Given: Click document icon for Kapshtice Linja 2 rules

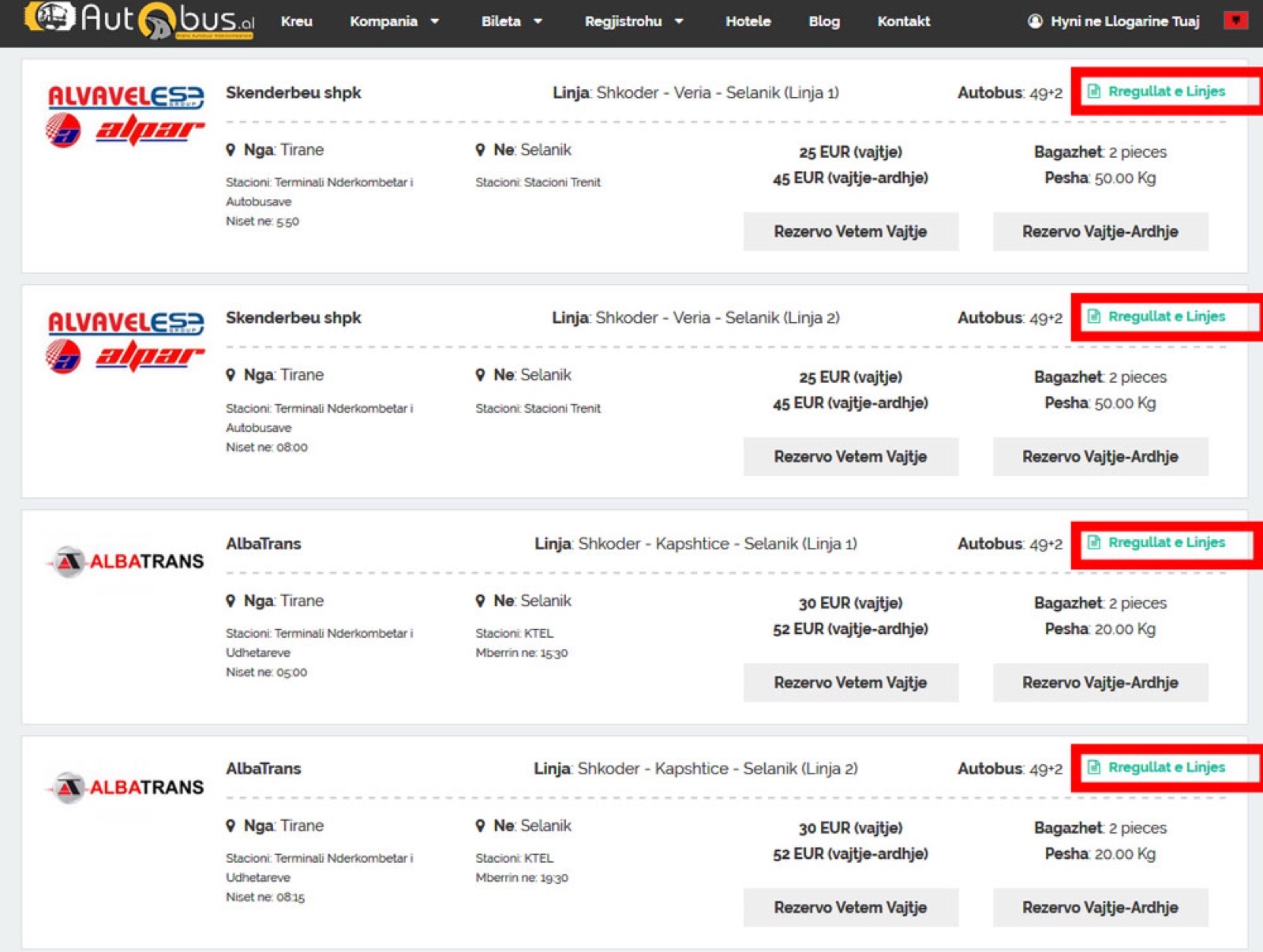Looking at the screenshot, I should click(x=1094, y=767).
